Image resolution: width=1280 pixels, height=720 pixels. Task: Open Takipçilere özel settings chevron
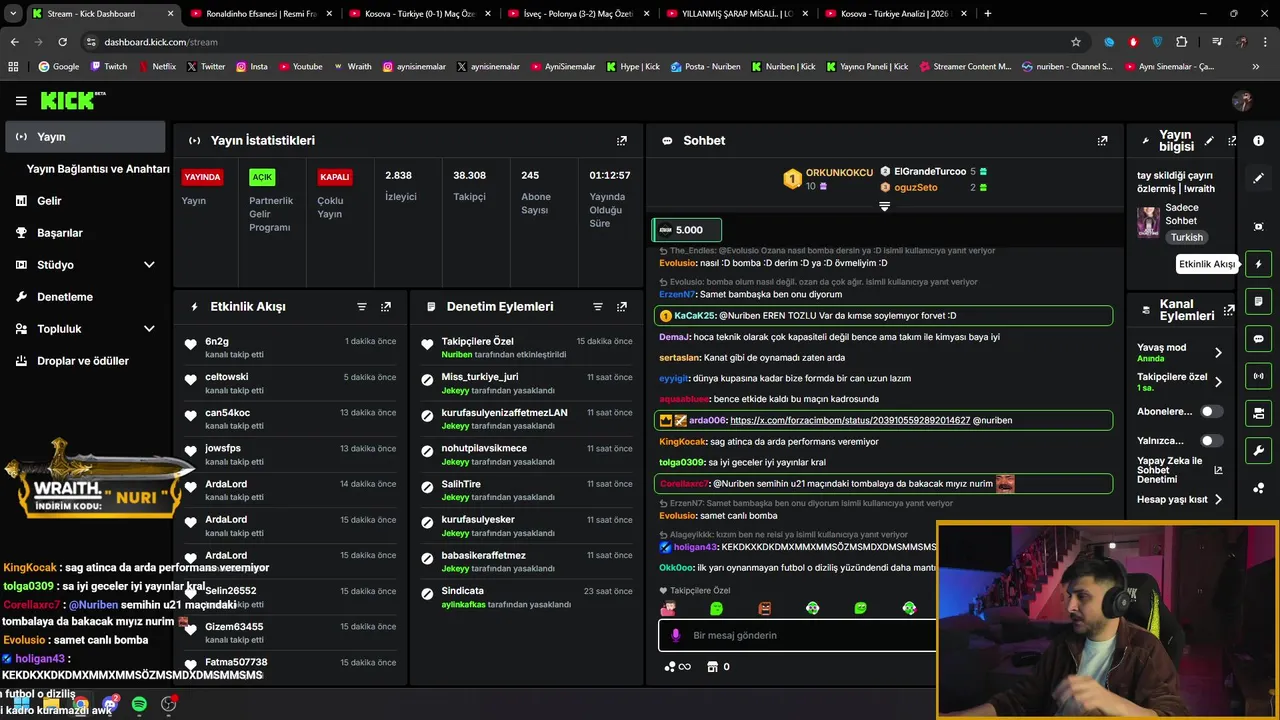tap(1218, 382)
